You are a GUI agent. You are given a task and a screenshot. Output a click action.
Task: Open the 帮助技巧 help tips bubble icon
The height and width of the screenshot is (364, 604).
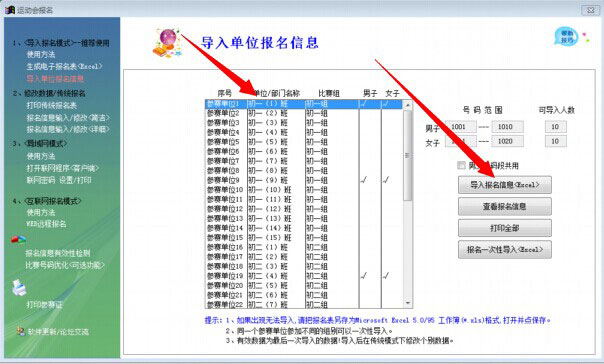pos(566,37)
